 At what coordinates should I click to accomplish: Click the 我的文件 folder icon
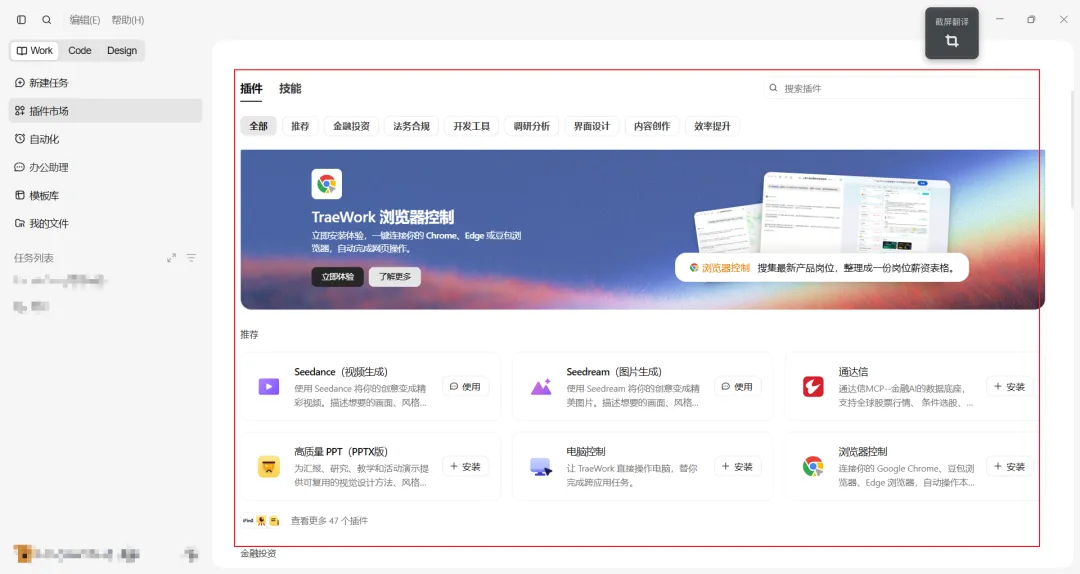click(20, 223)
